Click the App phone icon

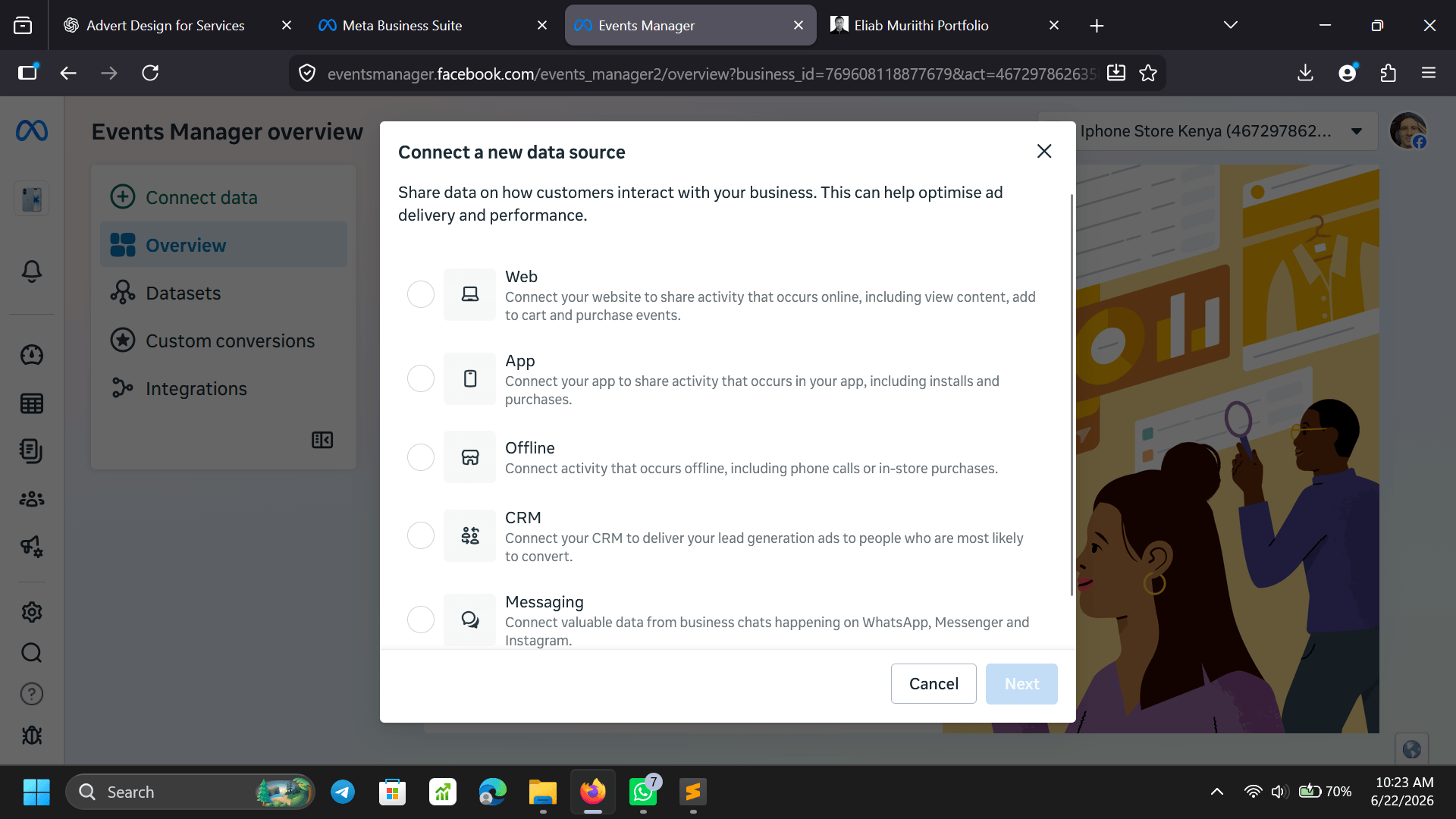(470, 378)
